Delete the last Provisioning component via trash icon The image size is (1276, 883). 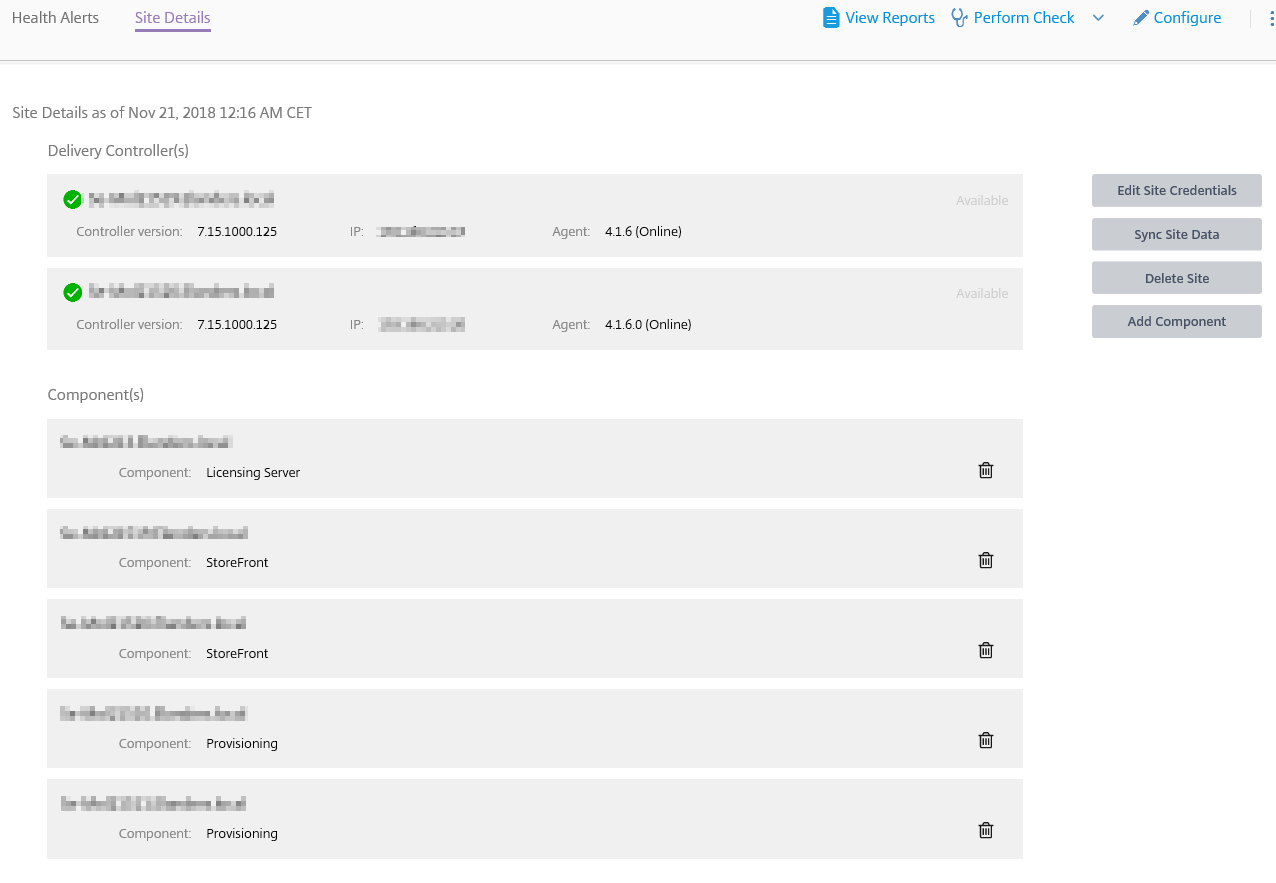coord(985,830)
